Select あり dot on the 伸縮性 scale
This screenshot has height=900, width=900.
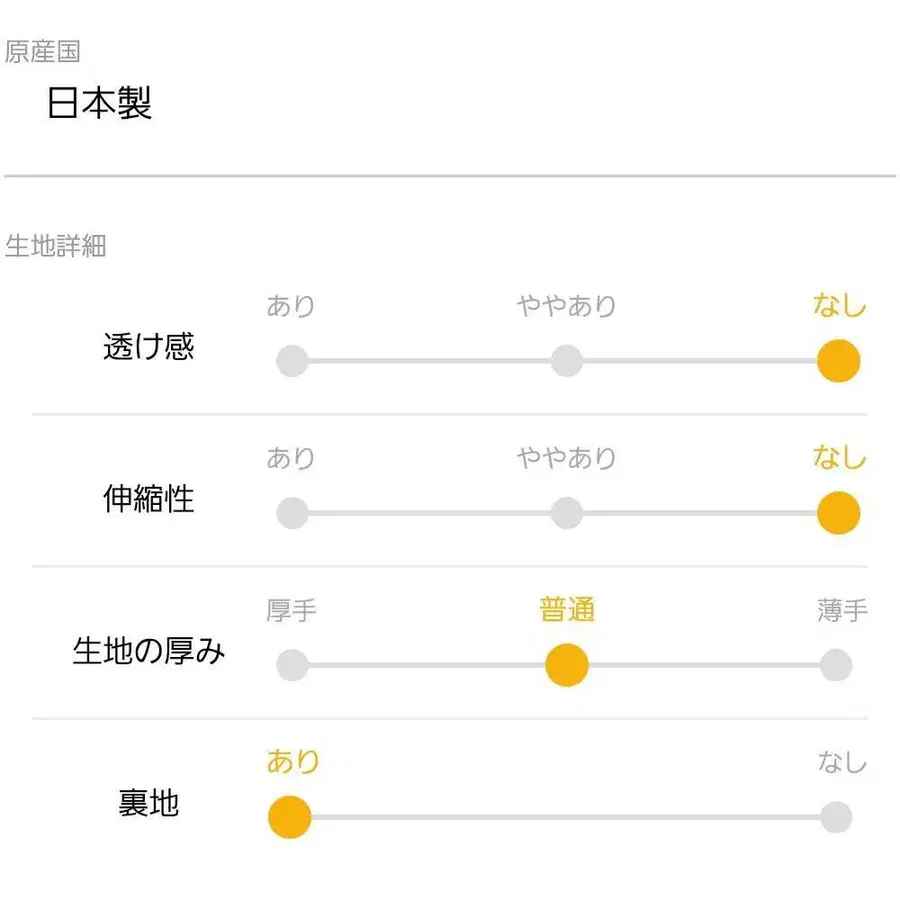[x=291, y=511]
